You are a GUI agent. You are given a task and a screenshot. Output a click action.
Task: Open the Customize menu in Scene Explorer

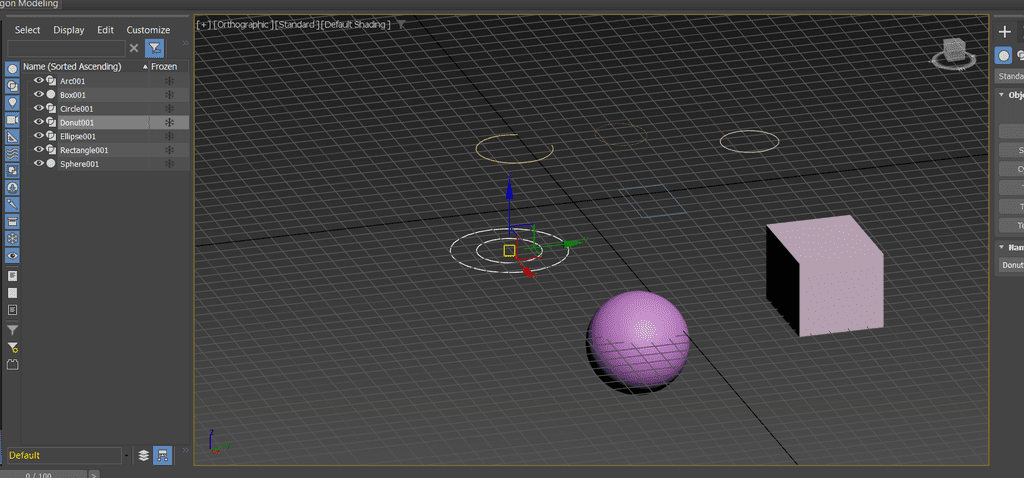pos(148,30)
